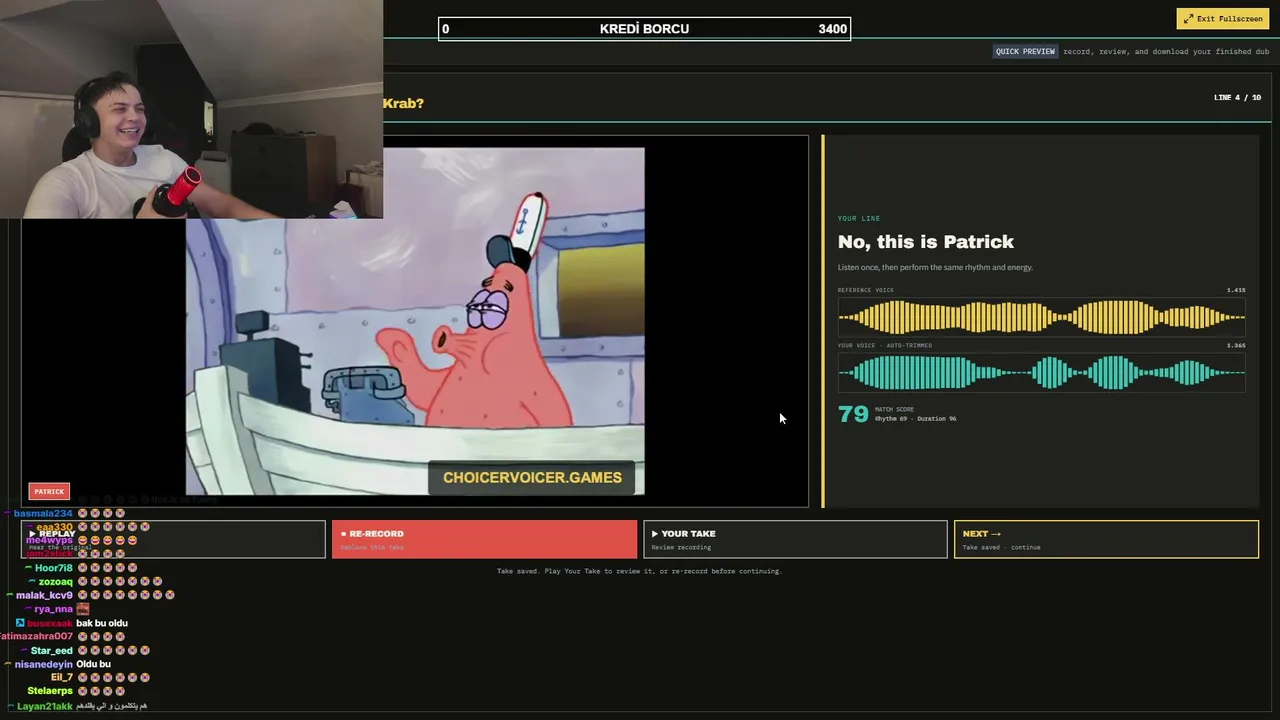Click chat username malak_kcv9

pyautogui.click(x=44, y=596)
